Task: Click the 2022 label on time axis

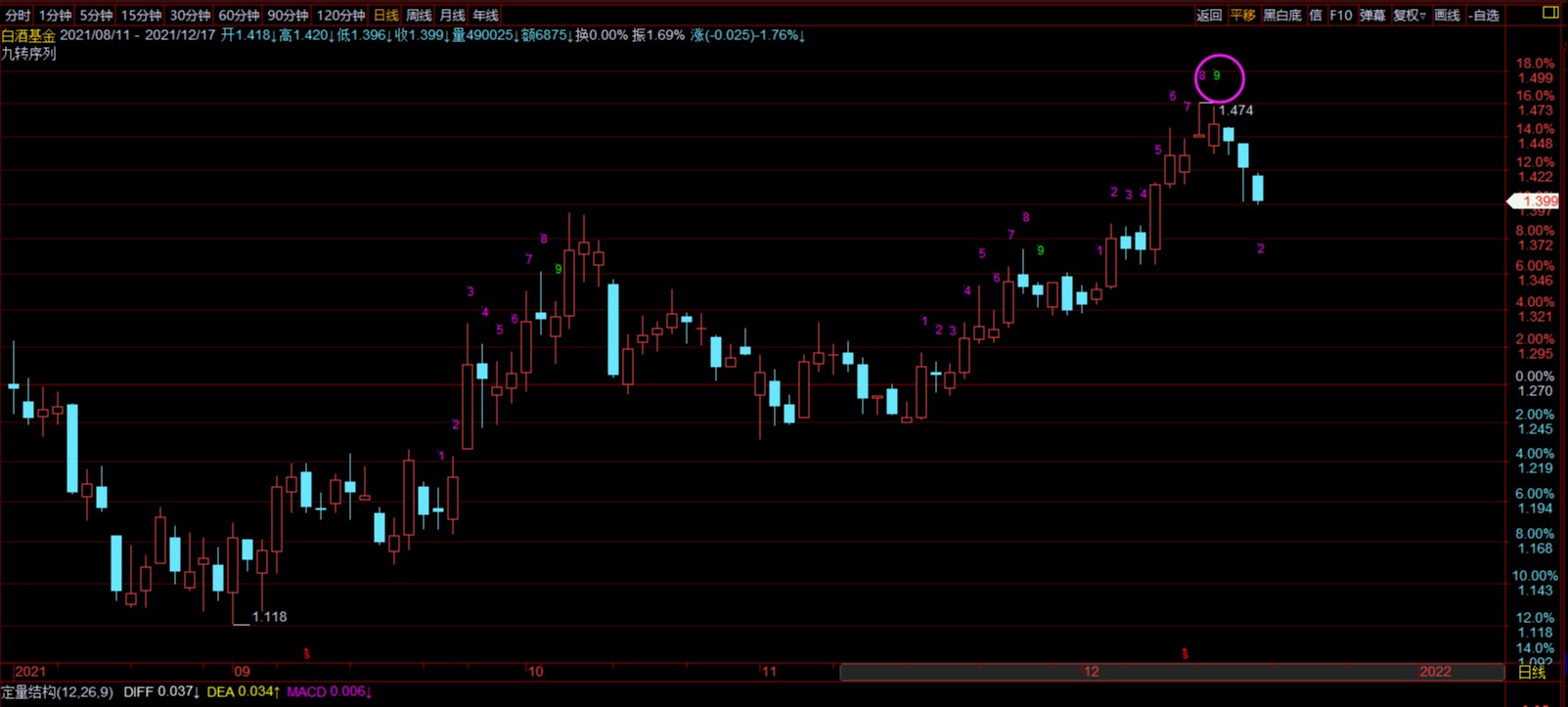Action: coord(1435,672)
